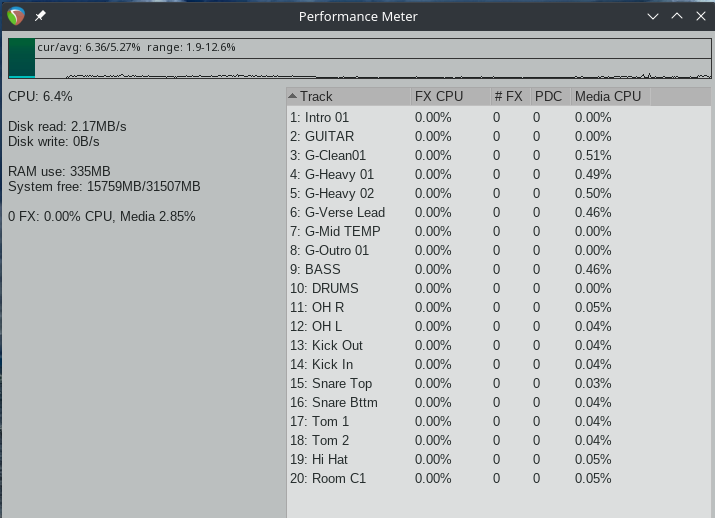Image resolution: width=715 pixels, height=518 pixels.
Task: Sort list by the PDC column
Action: [551, 96]
